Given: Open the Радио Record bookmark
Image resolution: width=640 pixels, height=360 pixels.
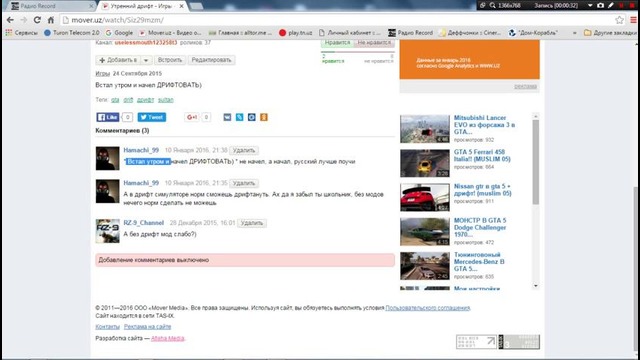Looking at the screenshot, I should (410, 33).
